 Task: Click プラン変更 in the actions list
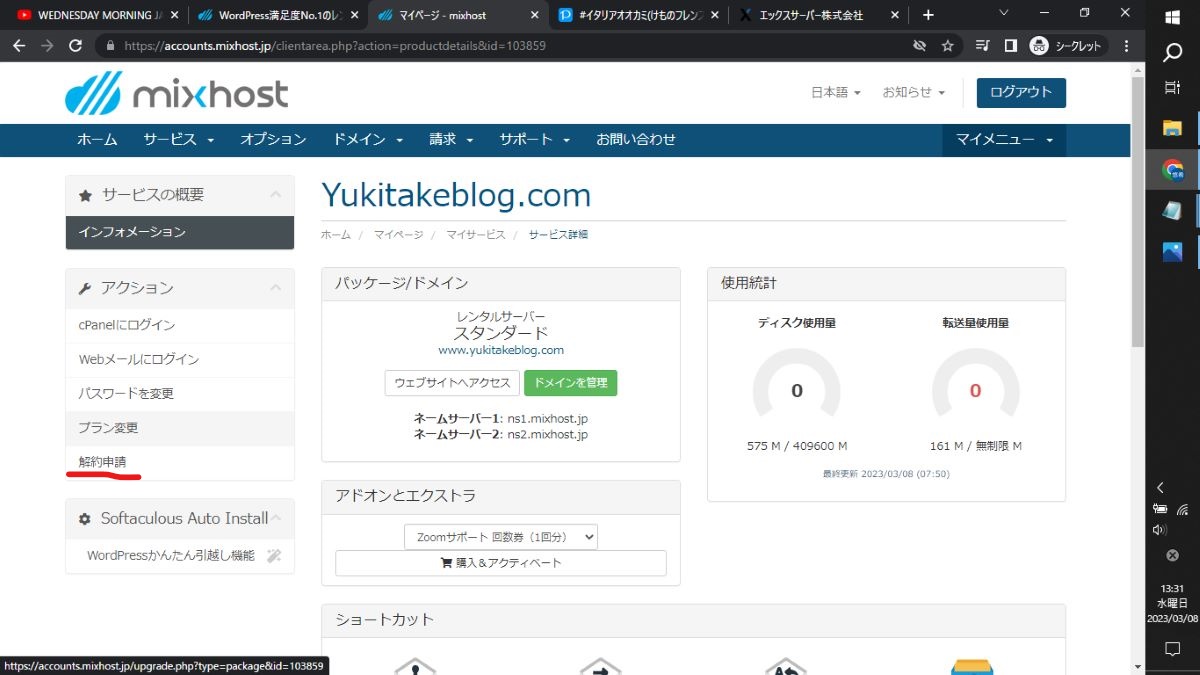pos(180,428)
